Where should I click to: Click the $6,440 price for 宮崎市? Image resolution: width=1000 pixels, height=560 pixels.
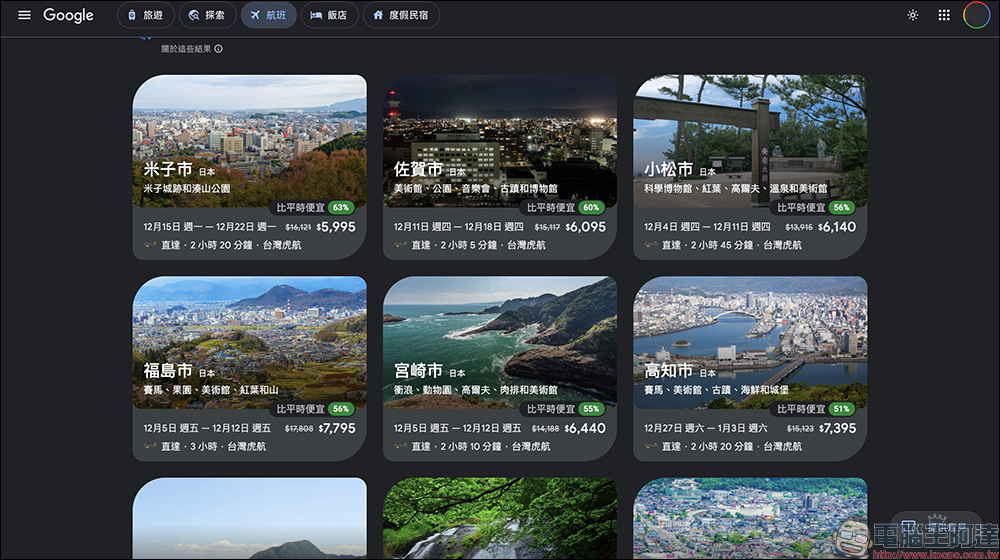[x=585, y=429]
